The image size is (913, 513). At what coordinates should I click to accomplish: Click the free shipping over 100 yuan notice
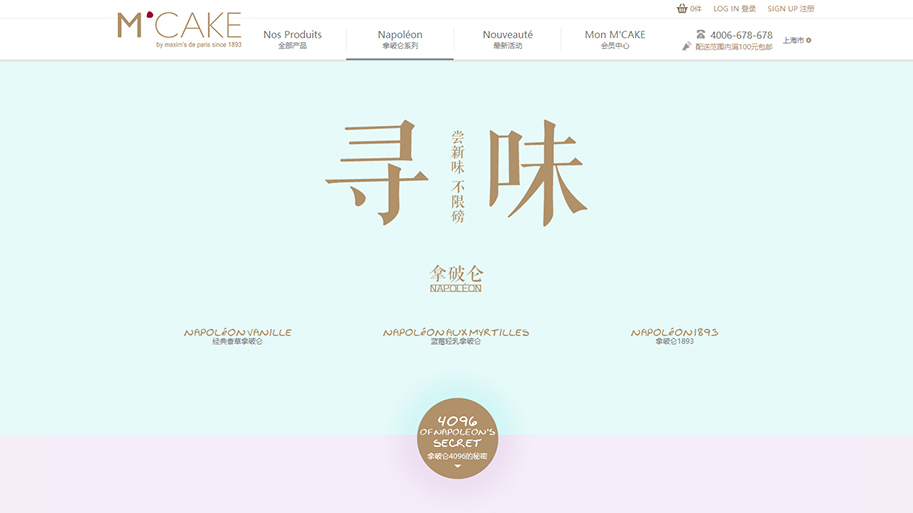click(734, 47)
